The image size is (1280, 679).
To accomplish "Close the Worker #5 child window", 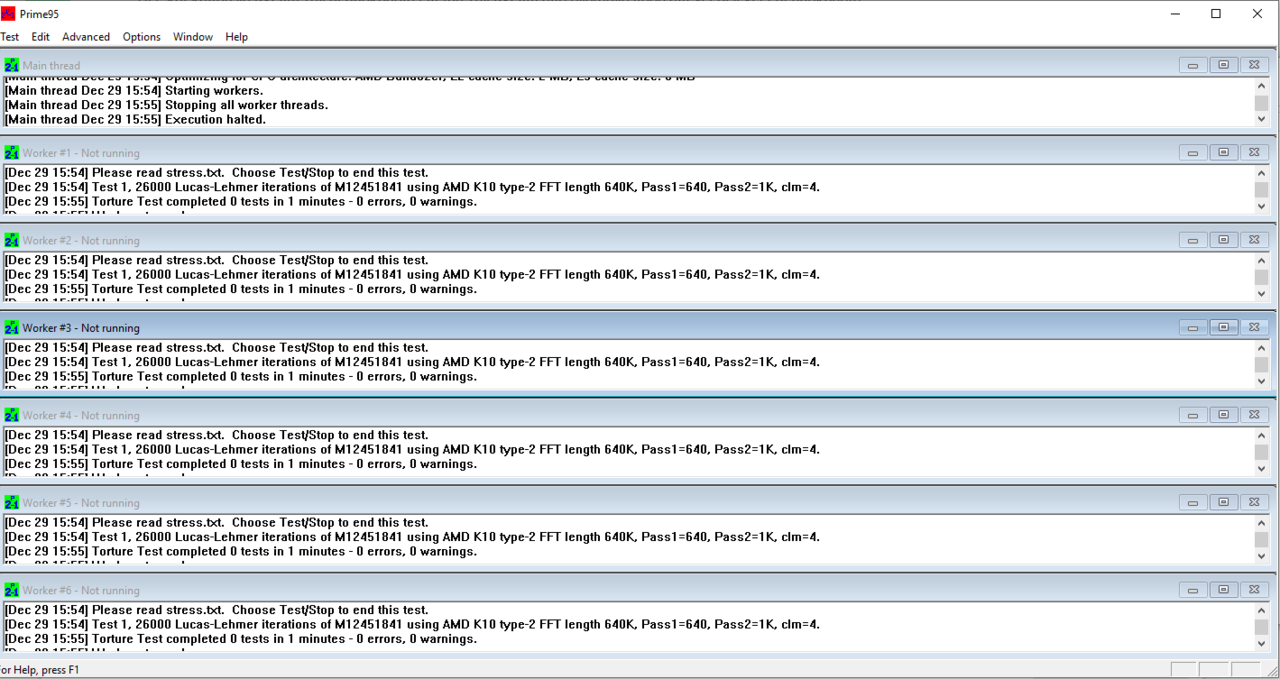I will tap(1253, 502).
